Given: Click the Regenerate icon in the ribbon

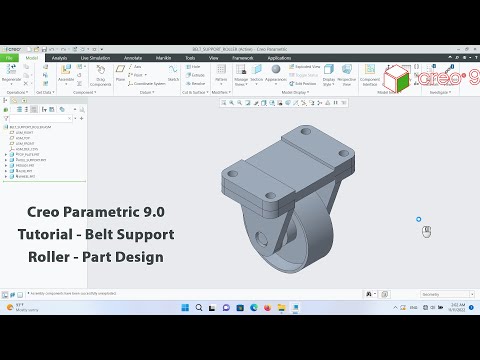Looking at the screenshot, I should [11, 70].
